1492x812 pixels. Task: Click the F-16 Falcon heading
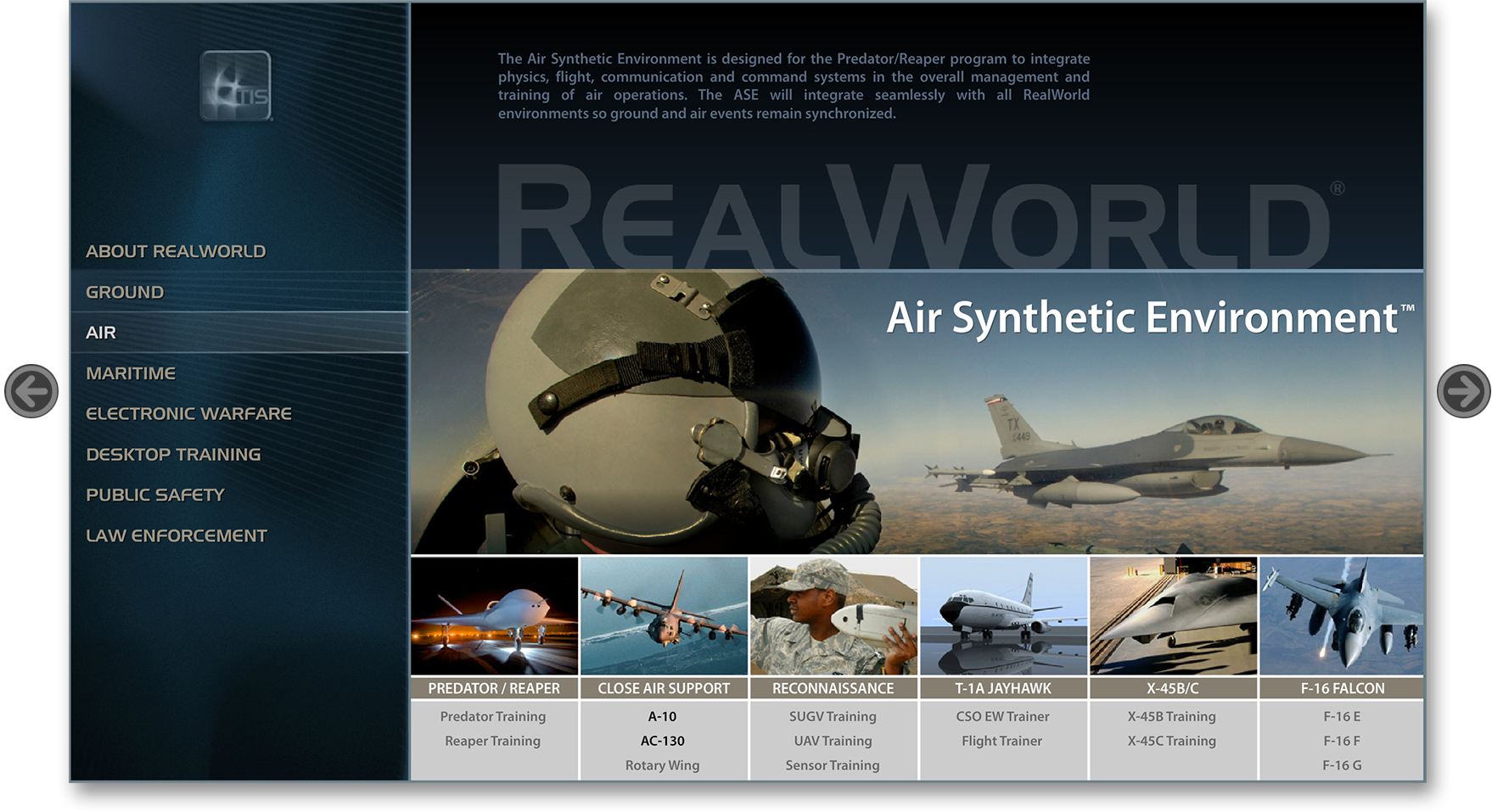pos(1342,688)
